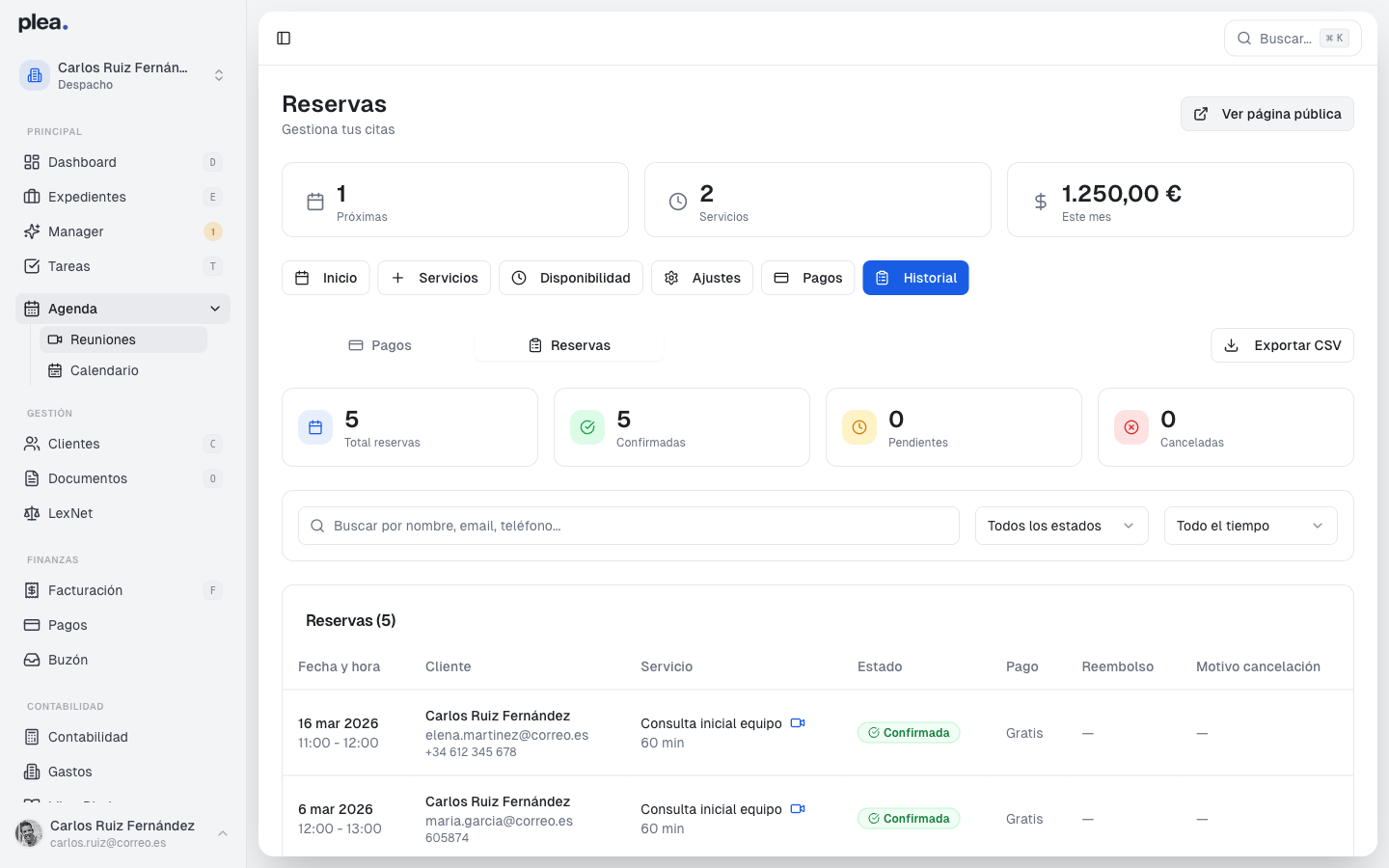The height and width of the screenshot is (868, 1389).
Task: Click the Buscar por nombre, email field
Action: (x=629, y=526)
